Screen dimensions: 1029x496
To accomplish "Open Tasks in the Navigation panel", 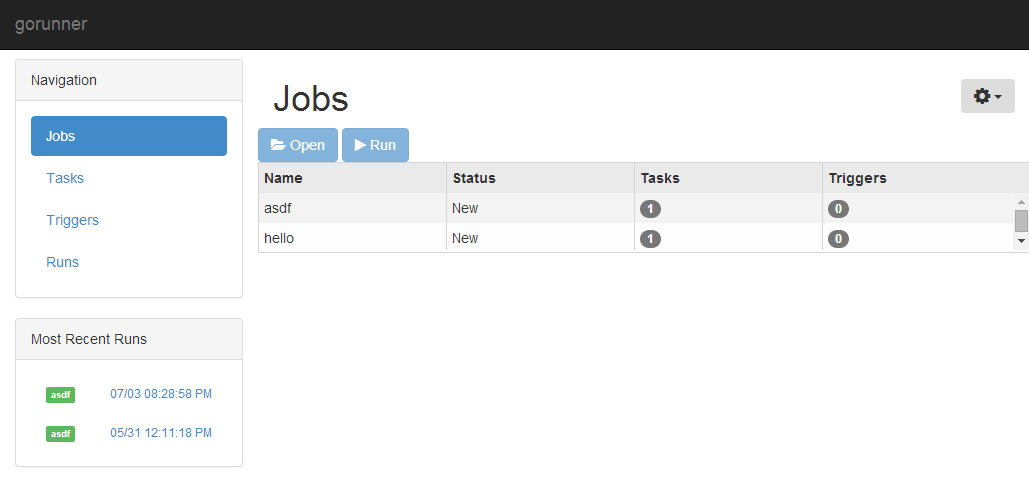I will [x=65, y=178].
